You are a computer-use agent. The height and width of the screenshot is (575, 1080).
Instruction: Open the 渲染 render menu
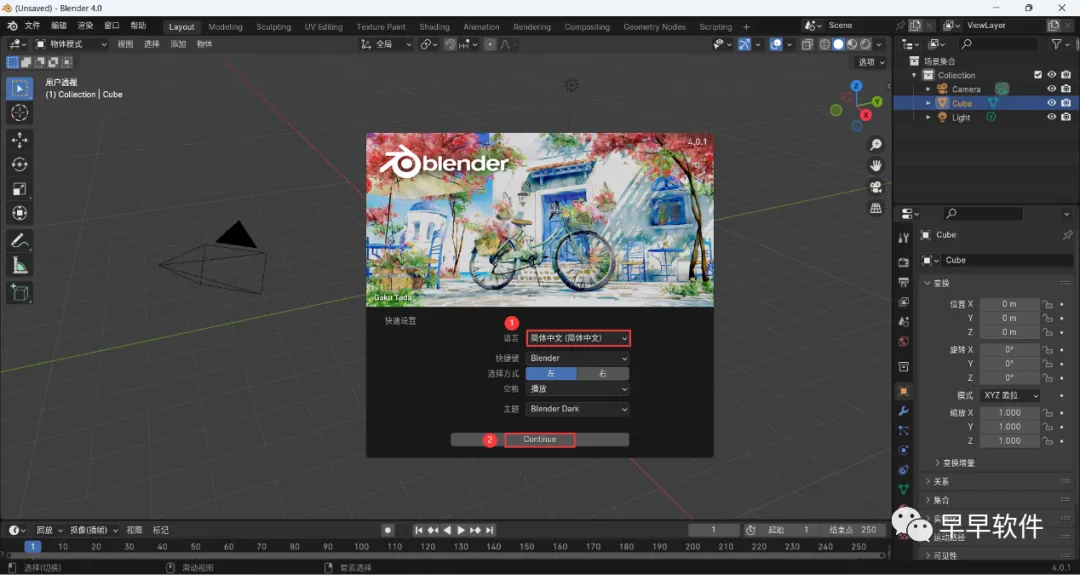(85, 26)
